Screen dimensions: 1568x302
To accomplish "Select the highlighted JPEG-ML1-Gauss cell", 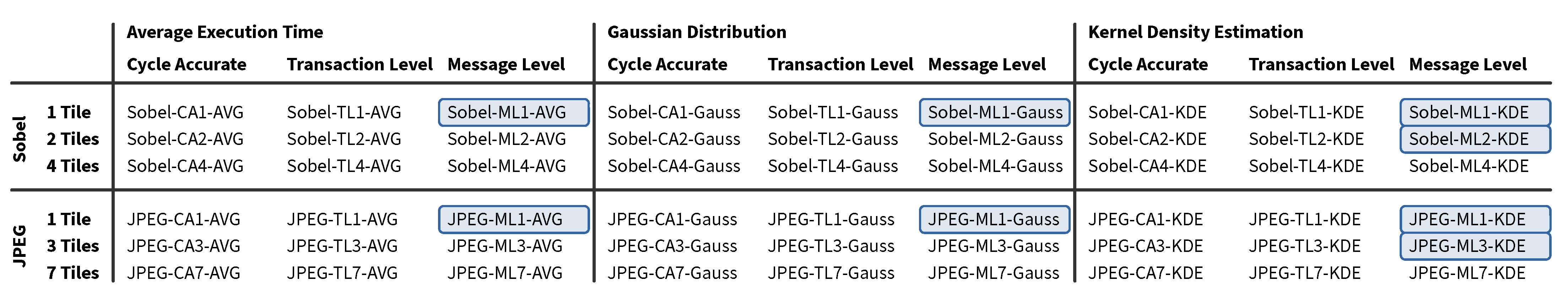I will coord(994,220).
